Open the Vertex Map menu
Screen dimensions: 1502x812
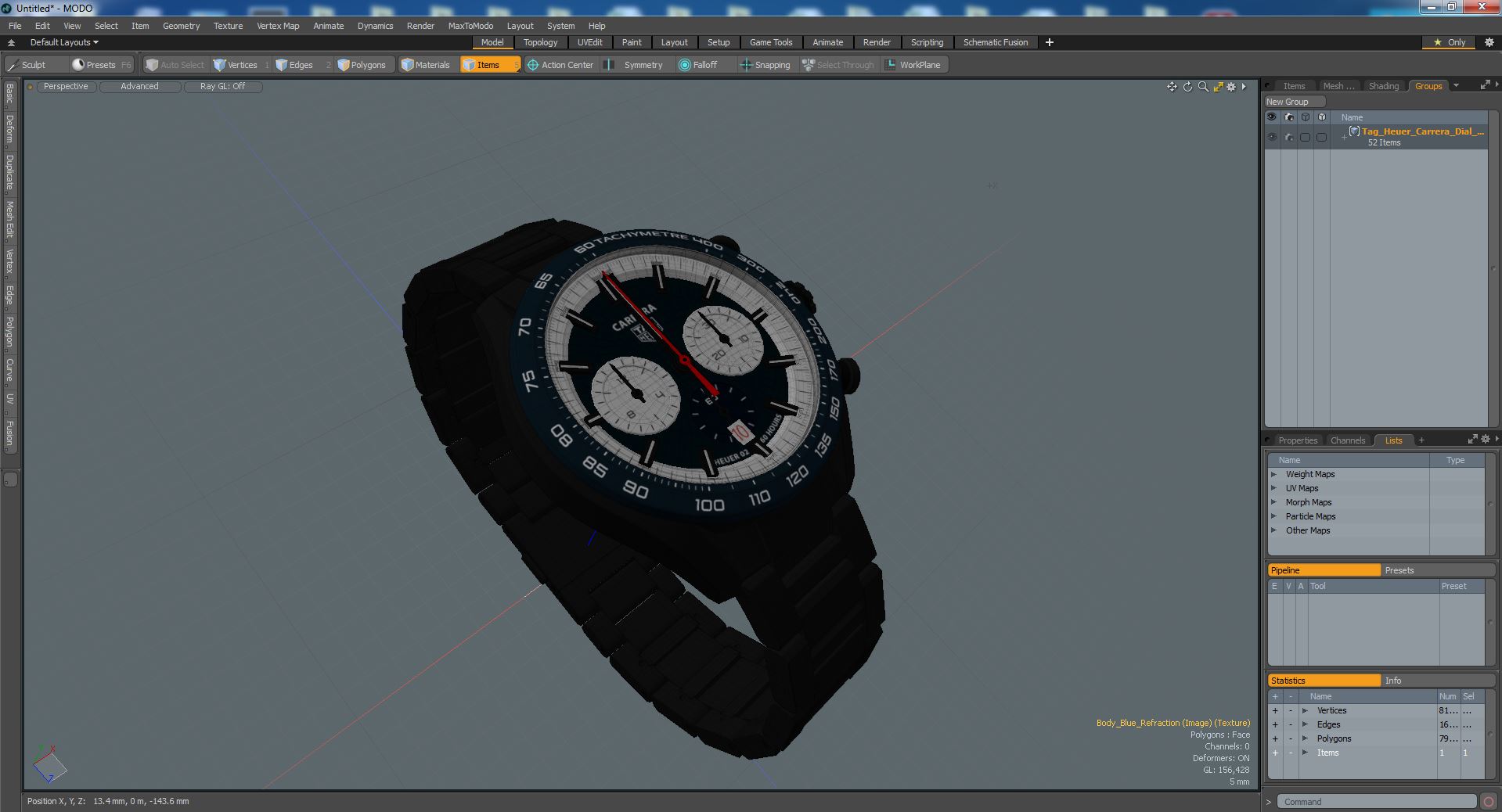tap(278, 26)
